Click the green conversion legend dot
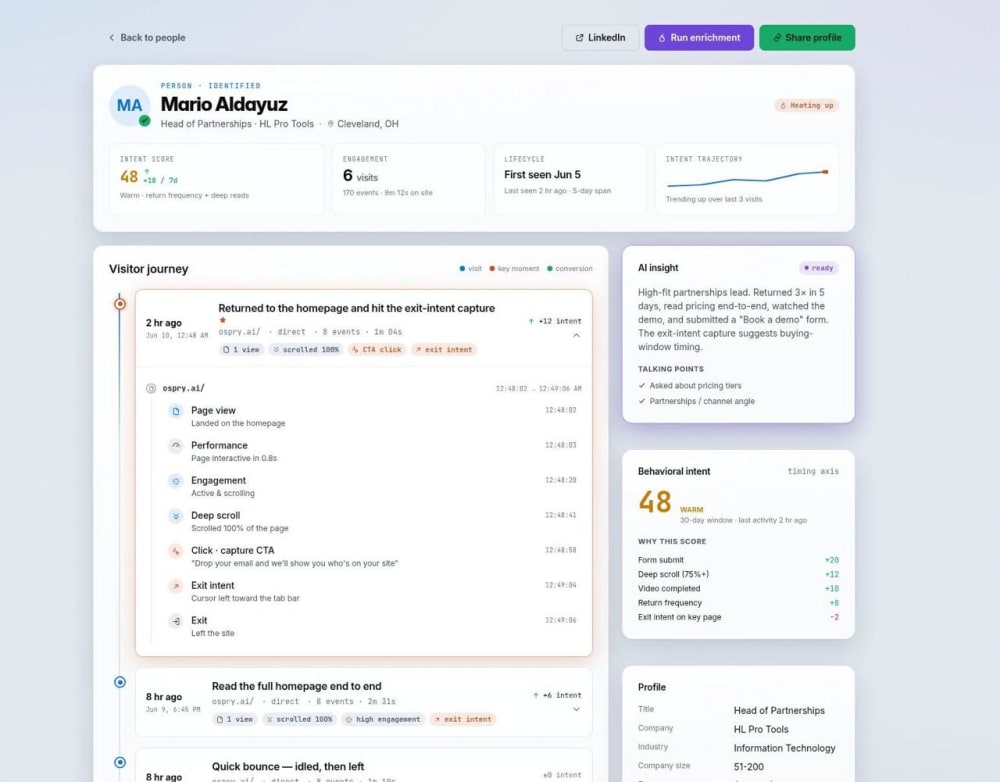 (550, 269)
